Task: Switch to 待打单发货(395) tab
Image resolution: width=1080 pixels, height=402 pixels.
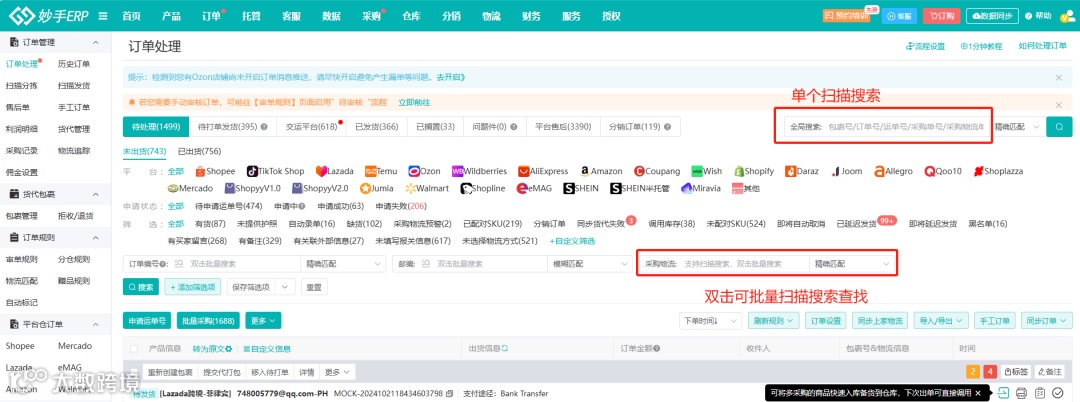Action: [x=232, y=127]
